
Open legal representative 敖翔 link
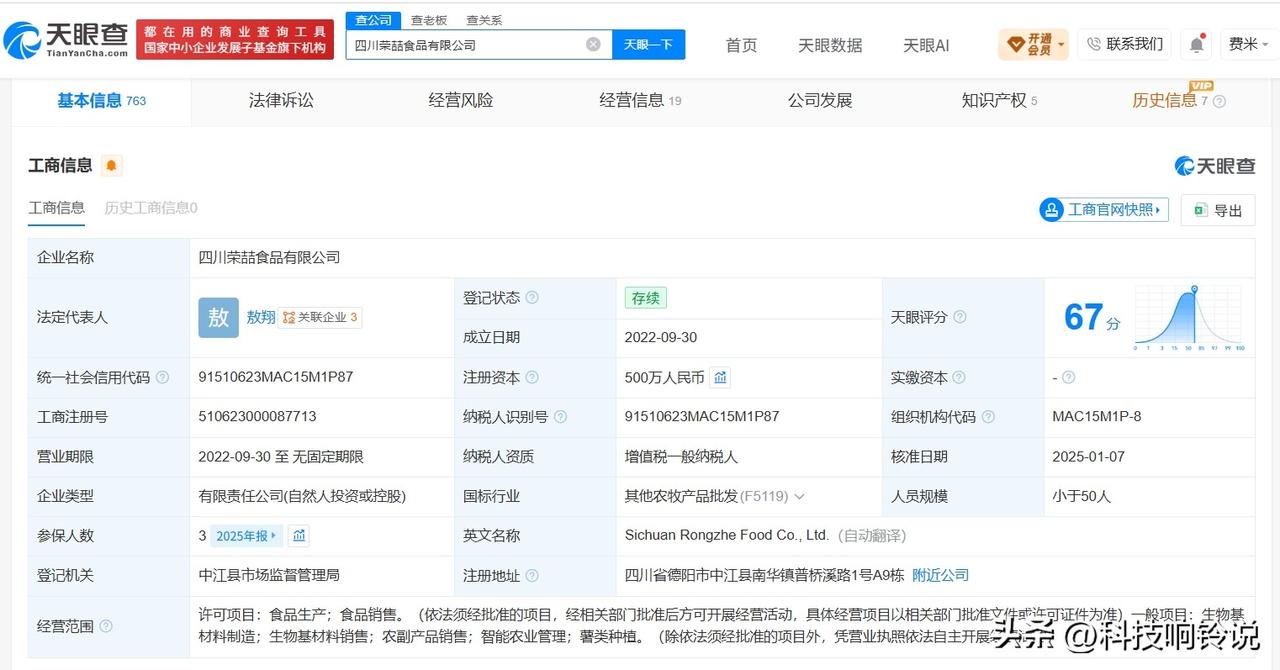click(x=261, y=317)
